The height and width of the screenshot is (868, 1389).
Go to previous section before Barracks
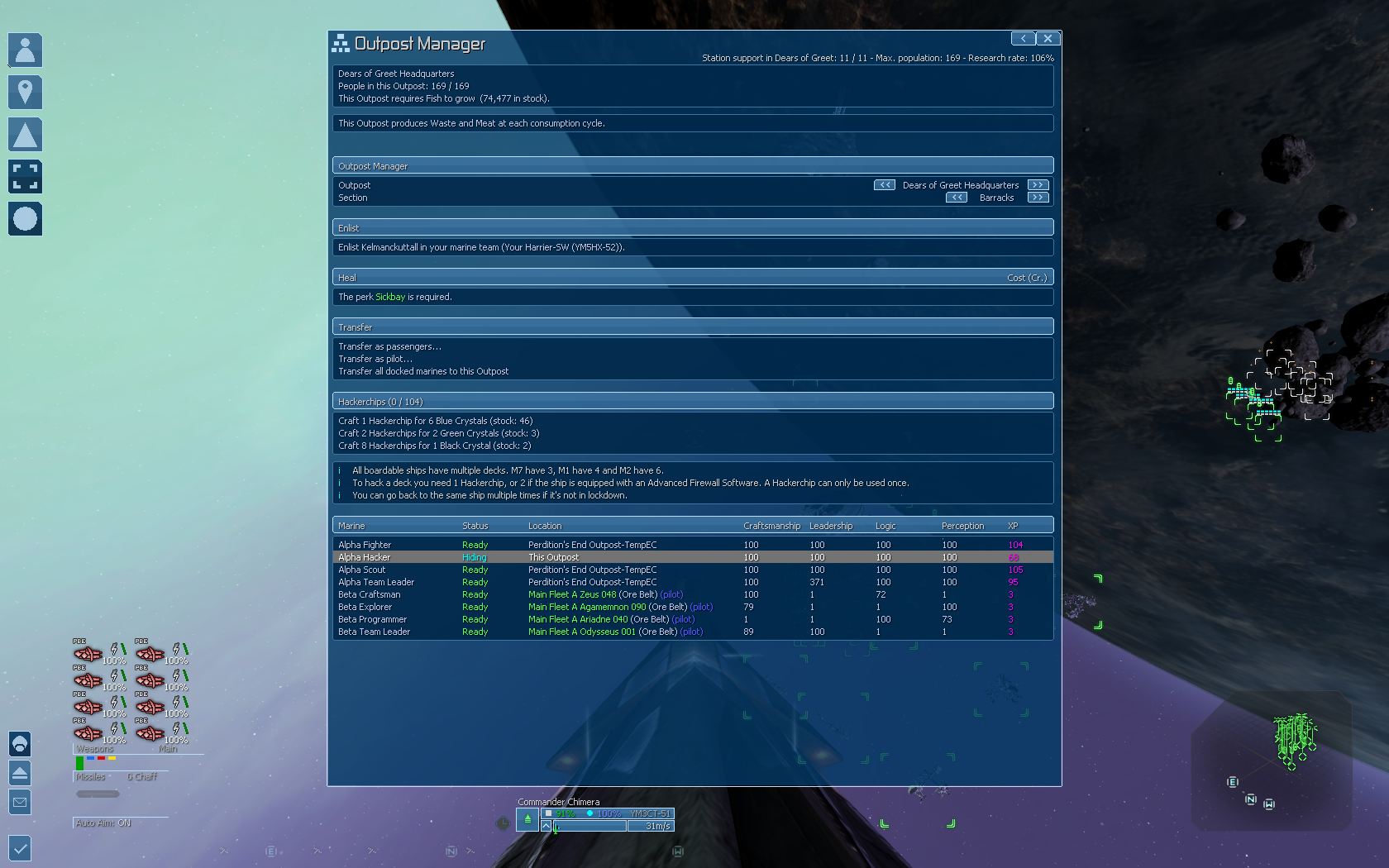957,198
